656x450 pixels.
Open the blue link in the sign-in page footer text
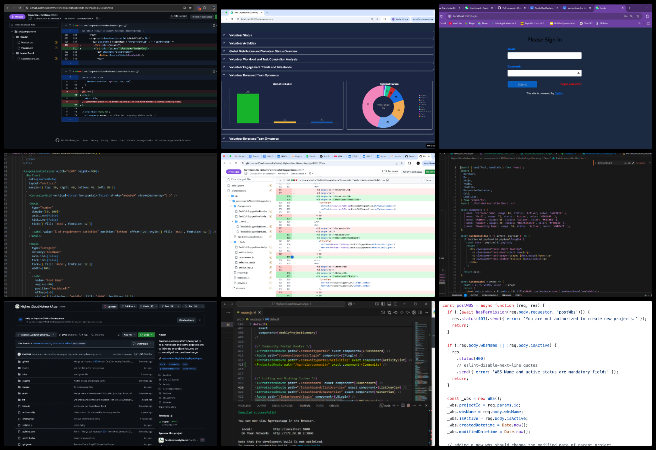click(559, 93)
